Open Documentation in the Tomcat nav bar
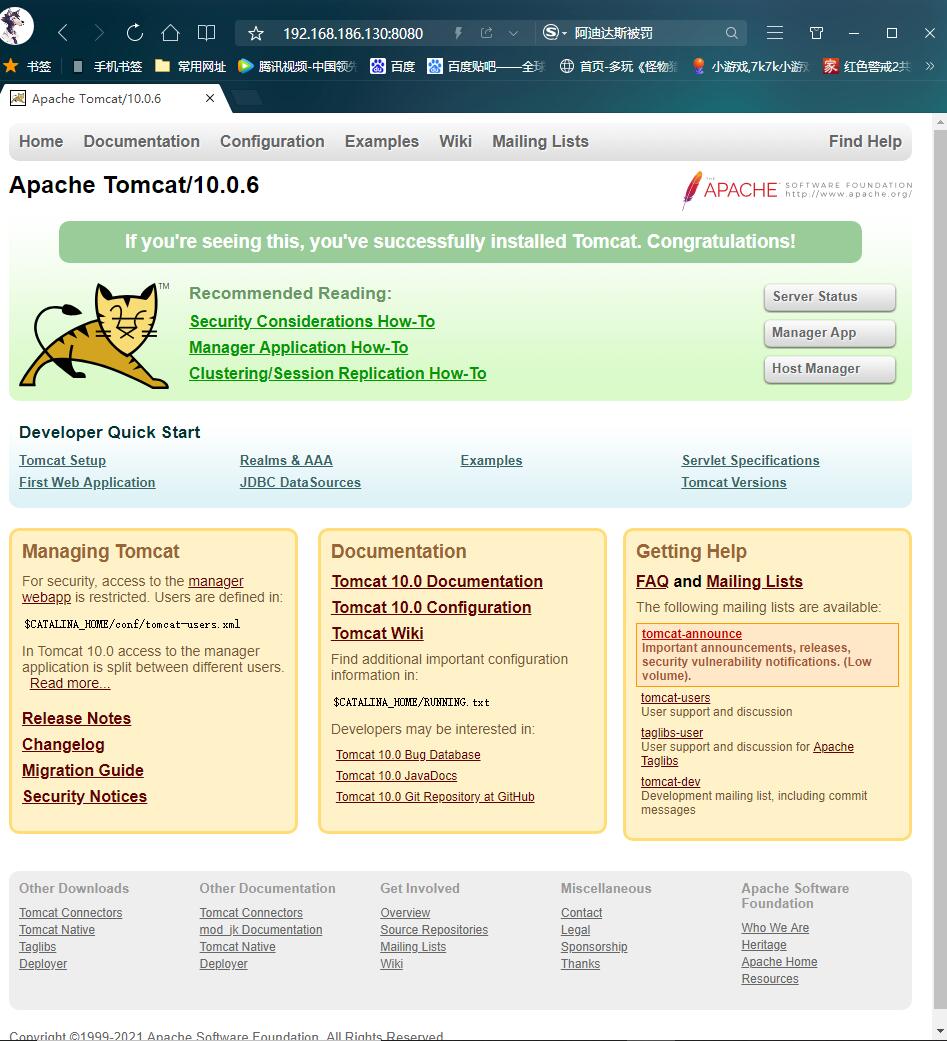This screenshot has width=947, height=1041. 141,141
